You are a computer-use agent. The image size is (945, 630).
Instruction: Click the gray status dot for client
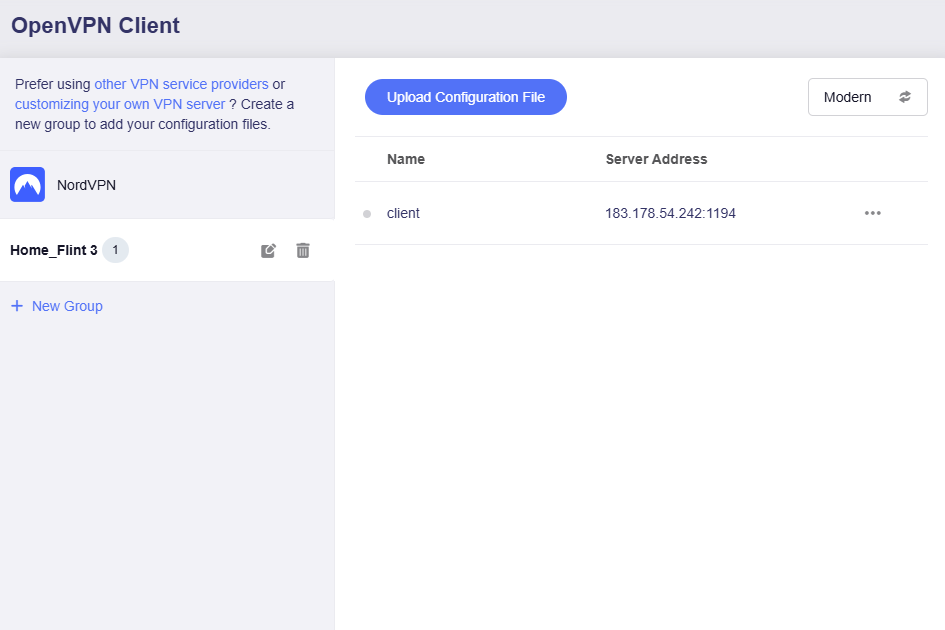click(367, 214)
